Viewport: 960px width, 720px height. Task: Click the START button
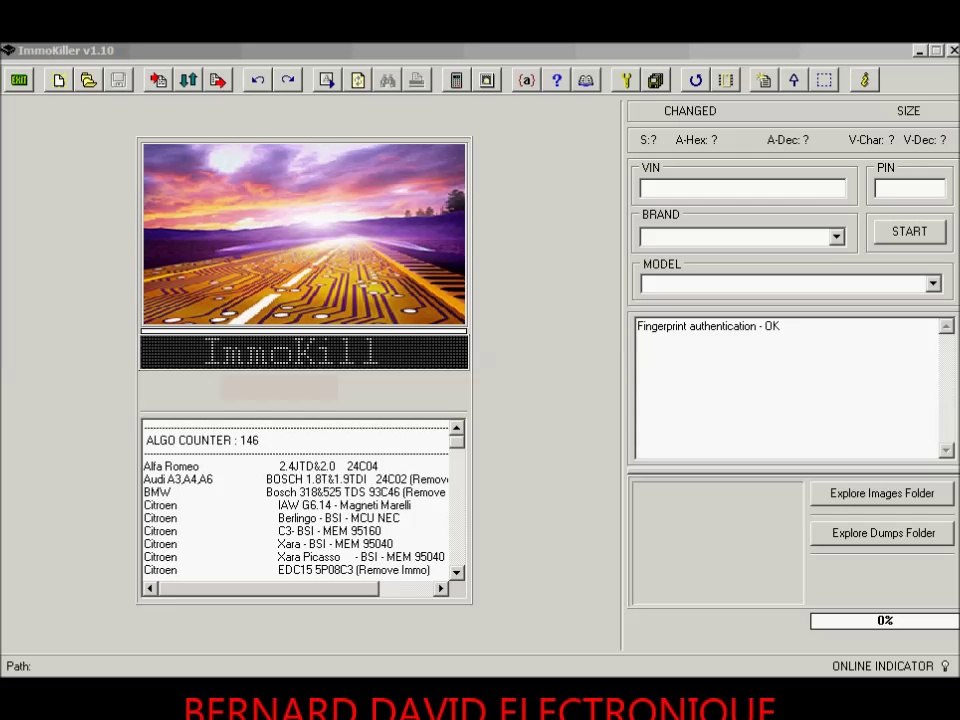click(x=909, y=231)
